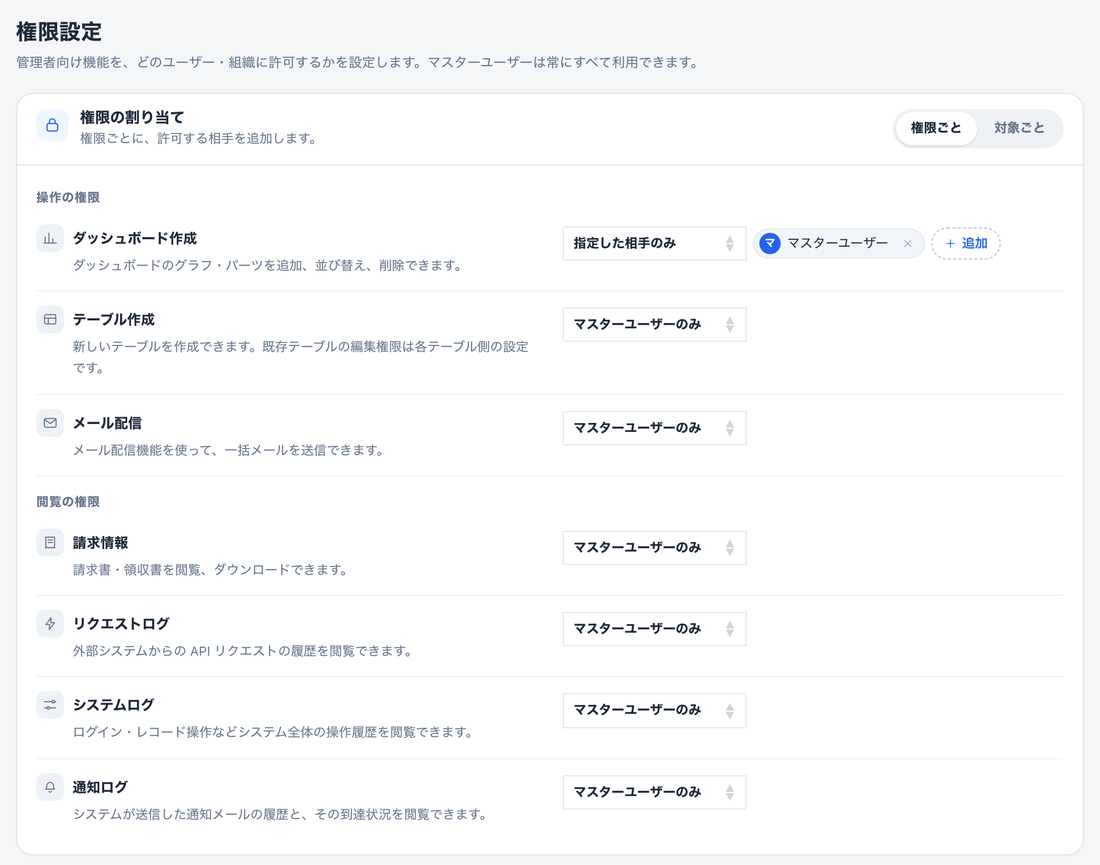This screenshot has height=865, width=1100.
Task: Open the ダッシュボード作成 permission dropdown
Action: (x=654, y=243)
